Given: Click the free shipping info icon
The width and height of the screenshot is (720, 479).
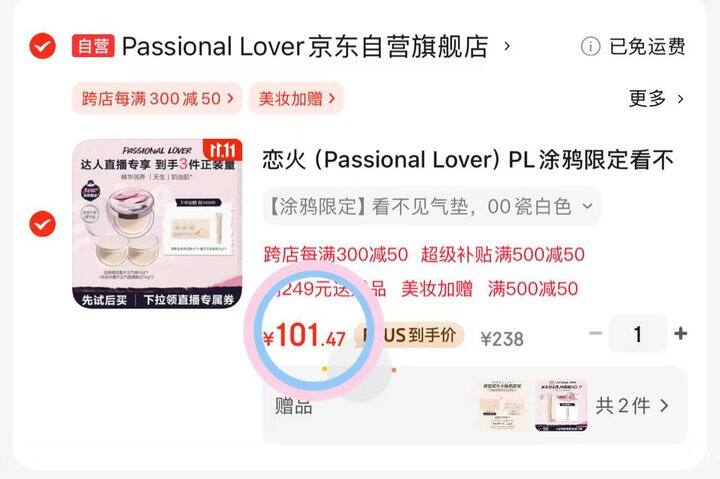Looking at the screenshot, I should (590, 46).
